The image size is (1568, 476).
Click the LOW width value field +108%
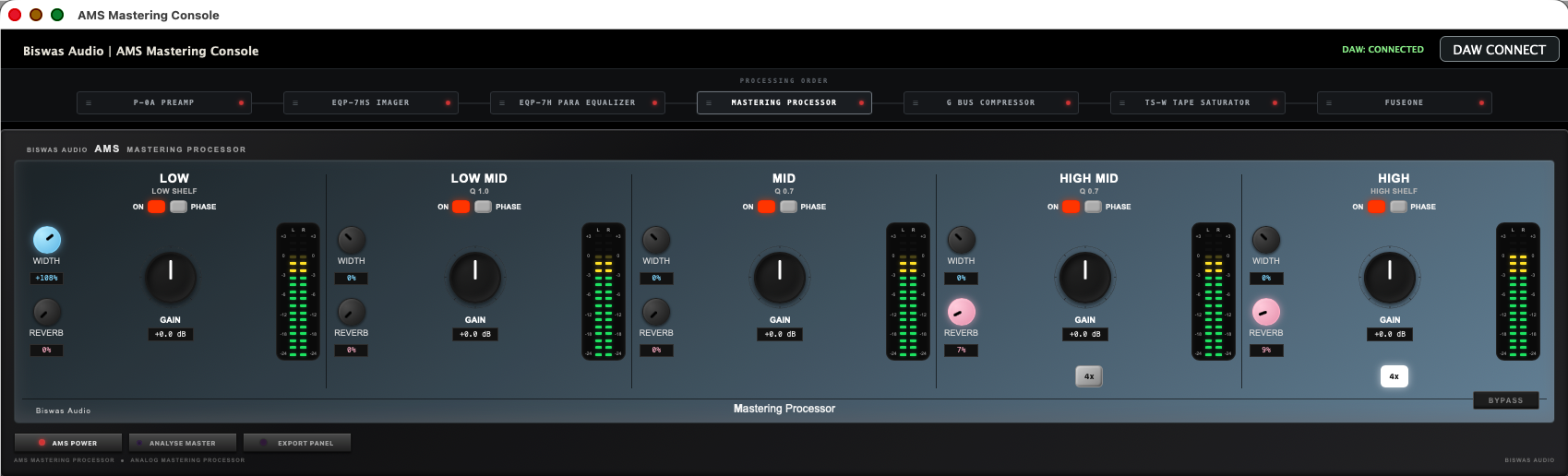(x=46, y=278)
